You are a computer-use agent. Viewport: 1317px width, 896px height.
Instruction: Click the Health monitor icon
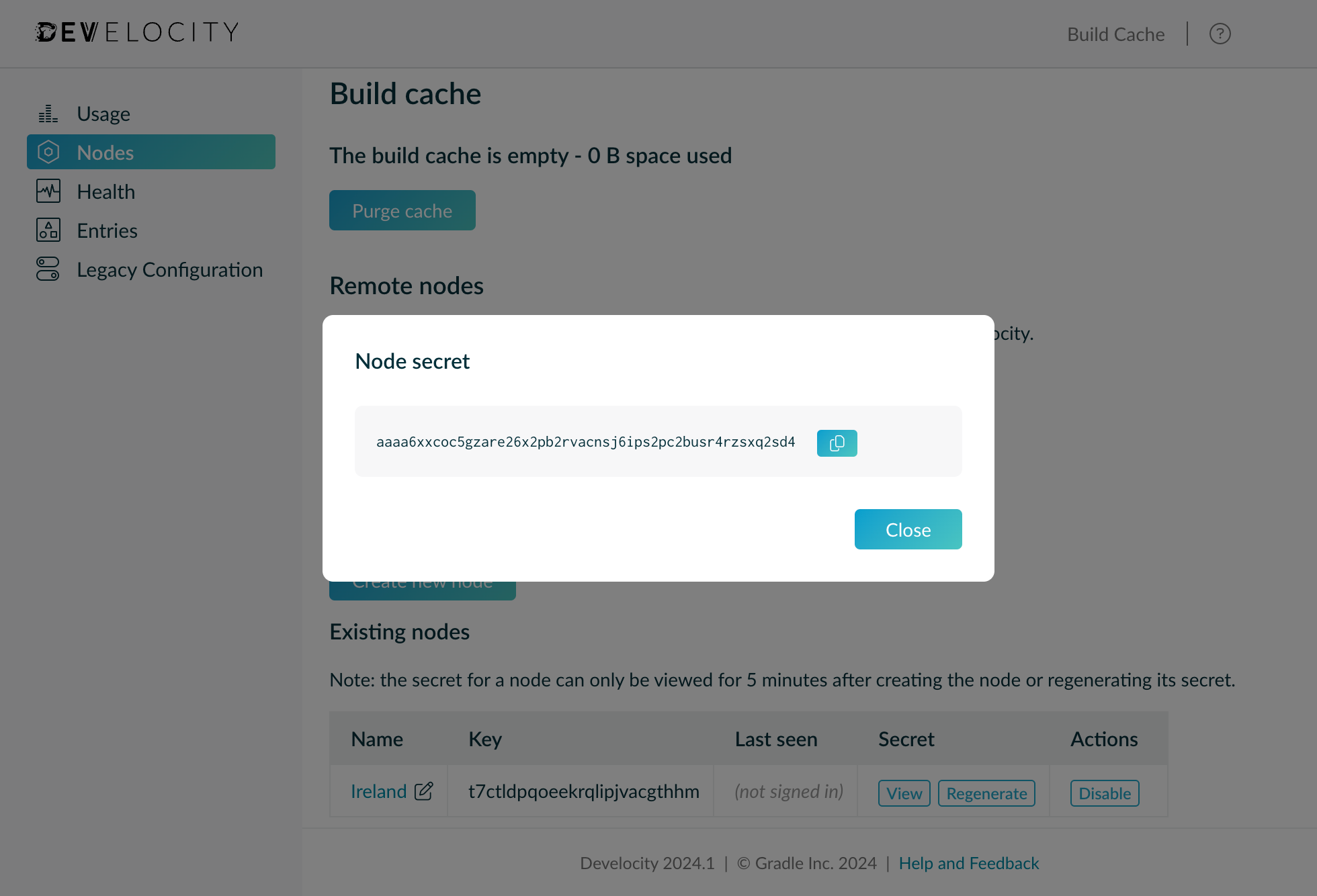tap(48, 191)
